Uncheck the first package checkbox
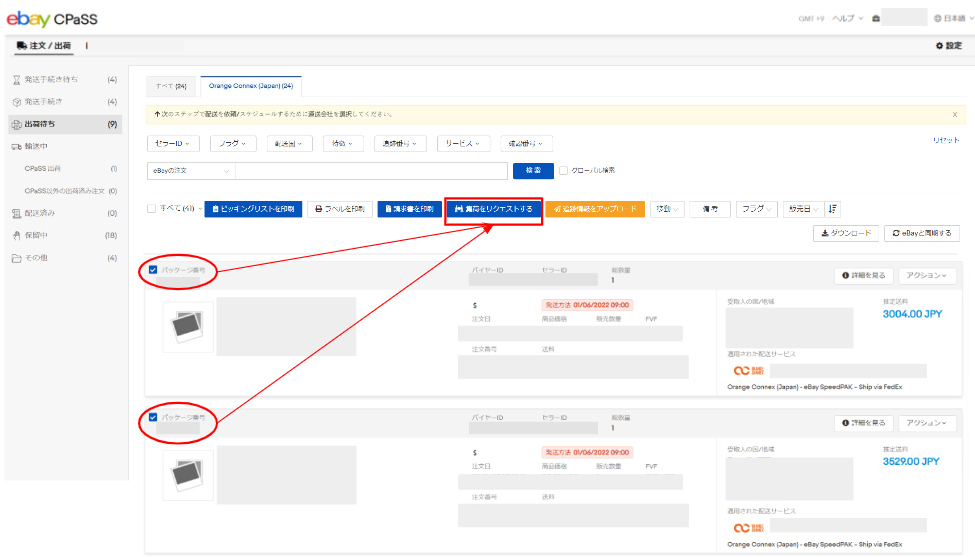Viewport: 975px width, 557px height. pyautogui.click(x=153, y=269)
